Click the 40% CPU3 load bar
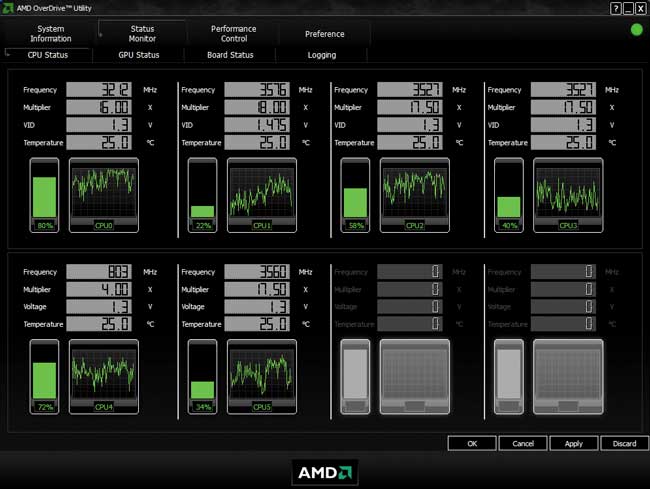The width and height of the screenshot is (650, 489). tap(509, 195)
